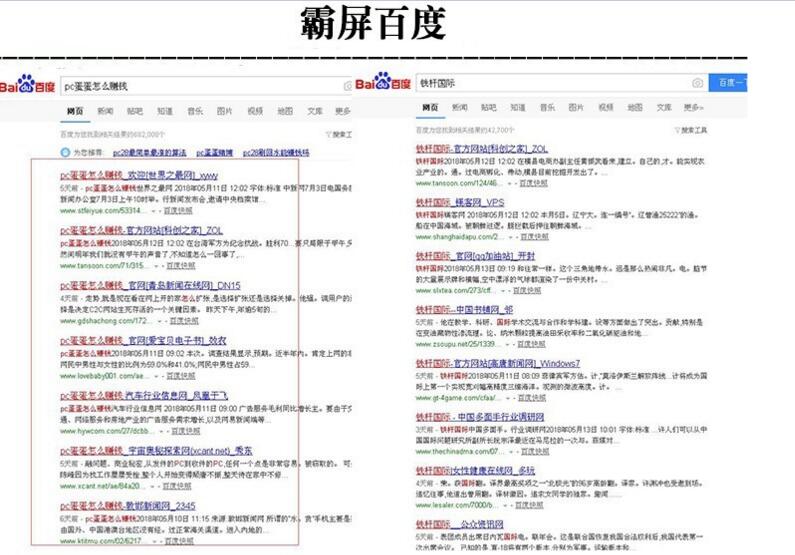Expand dropdown arrow after www.zsoupu.net URL
The height and width of the screenshot is (555, 795).
[x=507, y=345]
